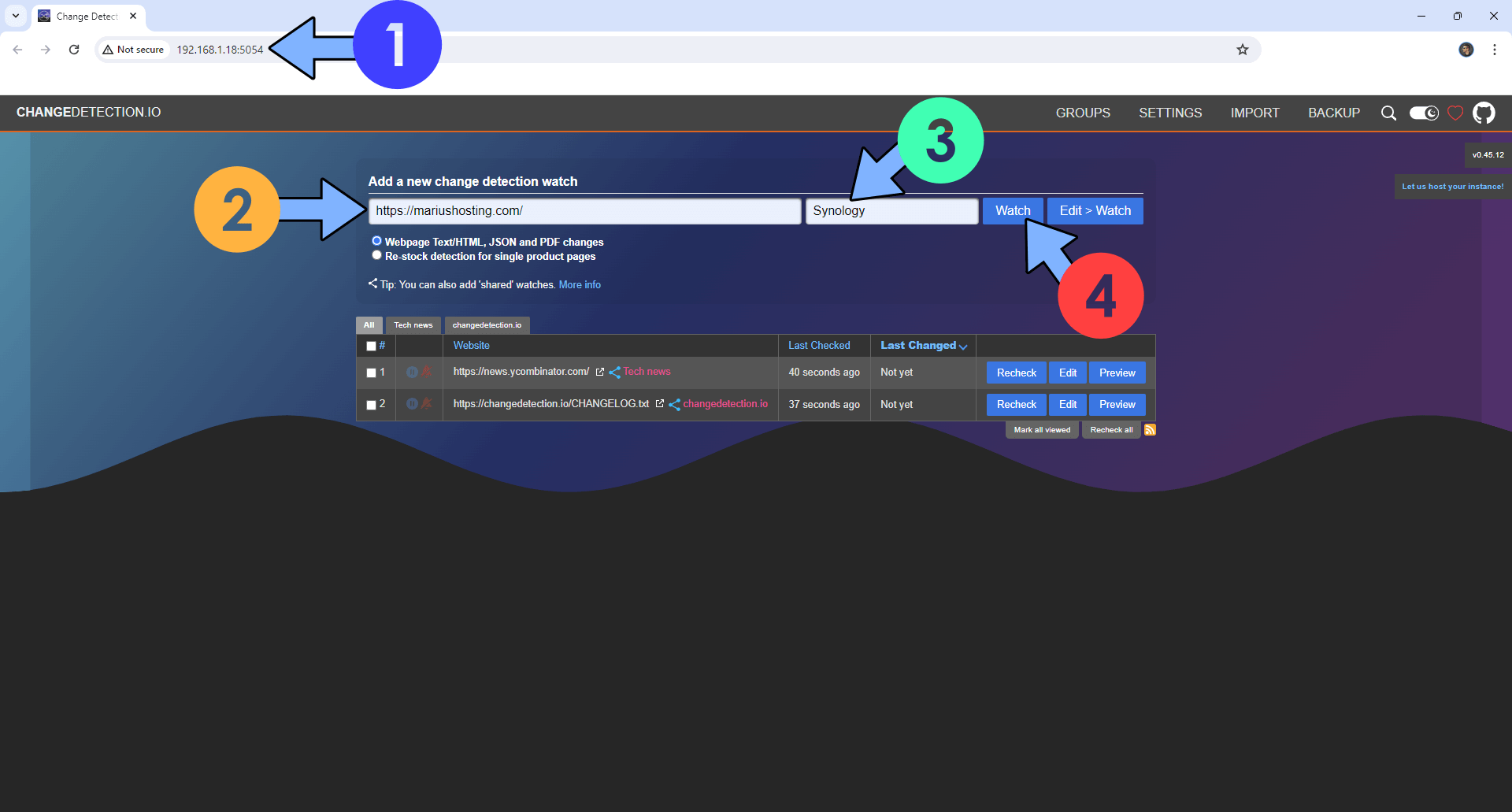Preview the news.ycombinator.com watch
Image resolution: width=1512 pixels, height=812 pixels.
[1117, 373]
